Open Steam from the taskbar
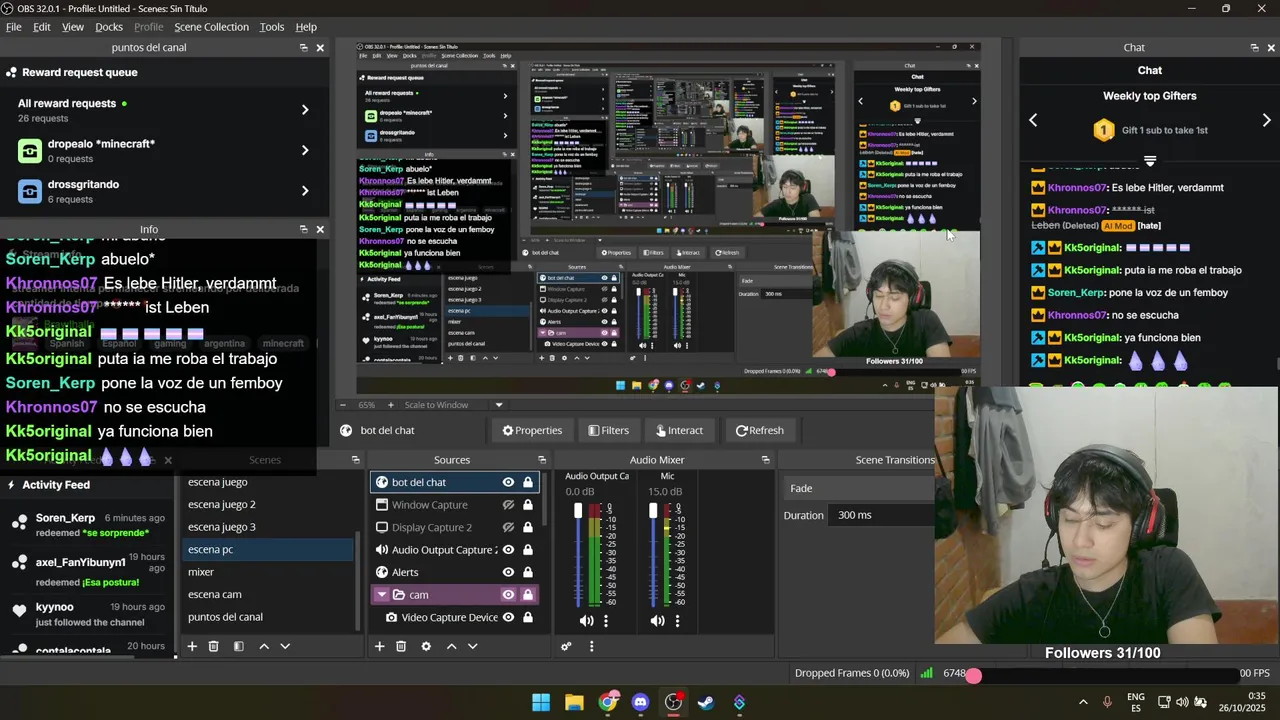This screenshot has width=1280, height=720. click(x=706, y=702)
